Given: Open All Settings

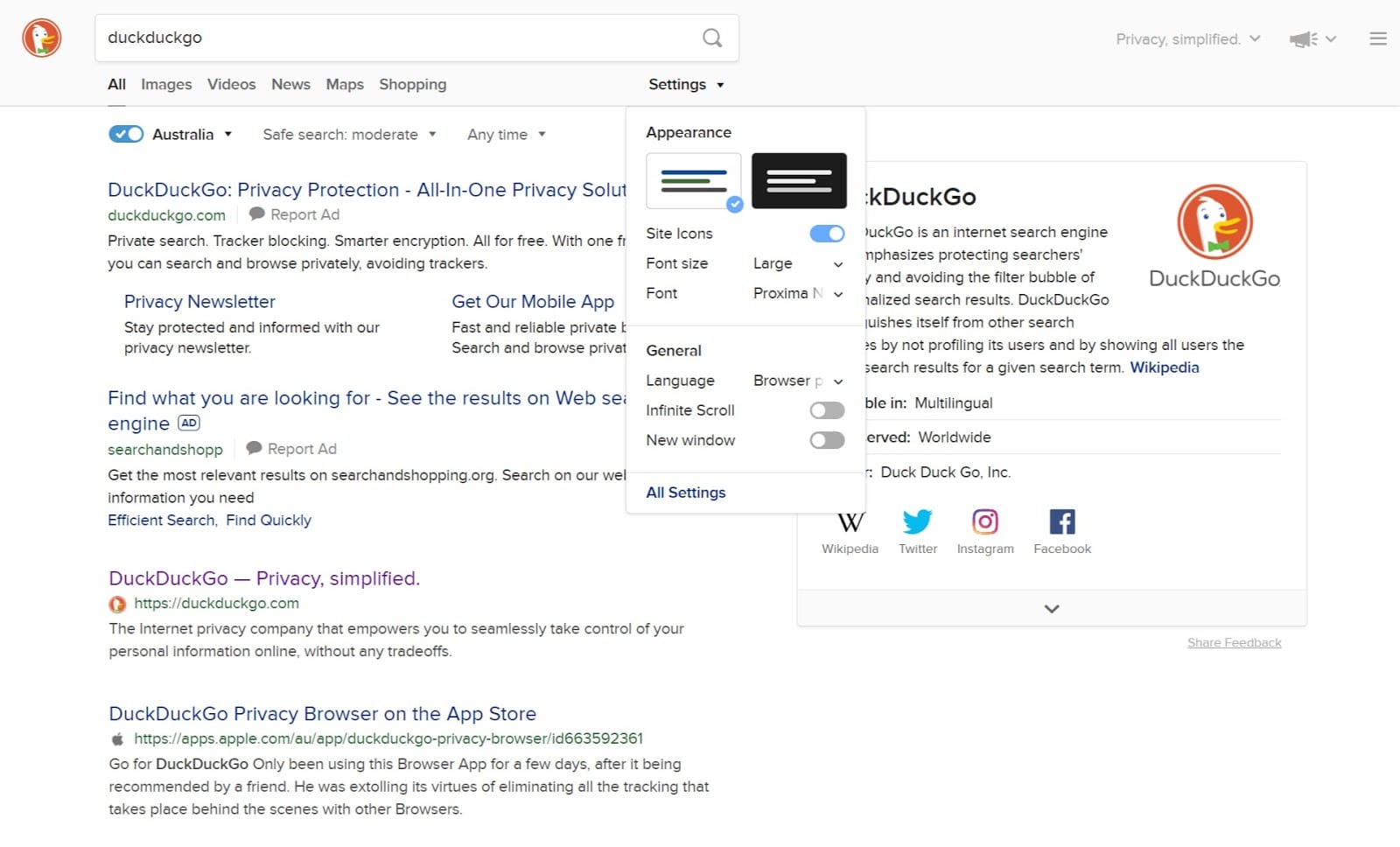Looking at the screenshot, I should (x=685, y=493).
